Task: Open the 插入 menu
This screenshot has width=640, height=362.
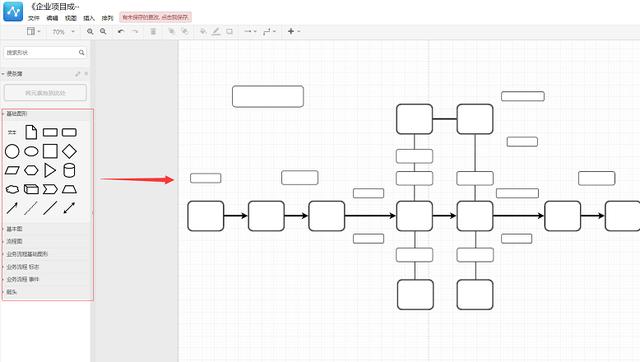Action: pos(89,18)
